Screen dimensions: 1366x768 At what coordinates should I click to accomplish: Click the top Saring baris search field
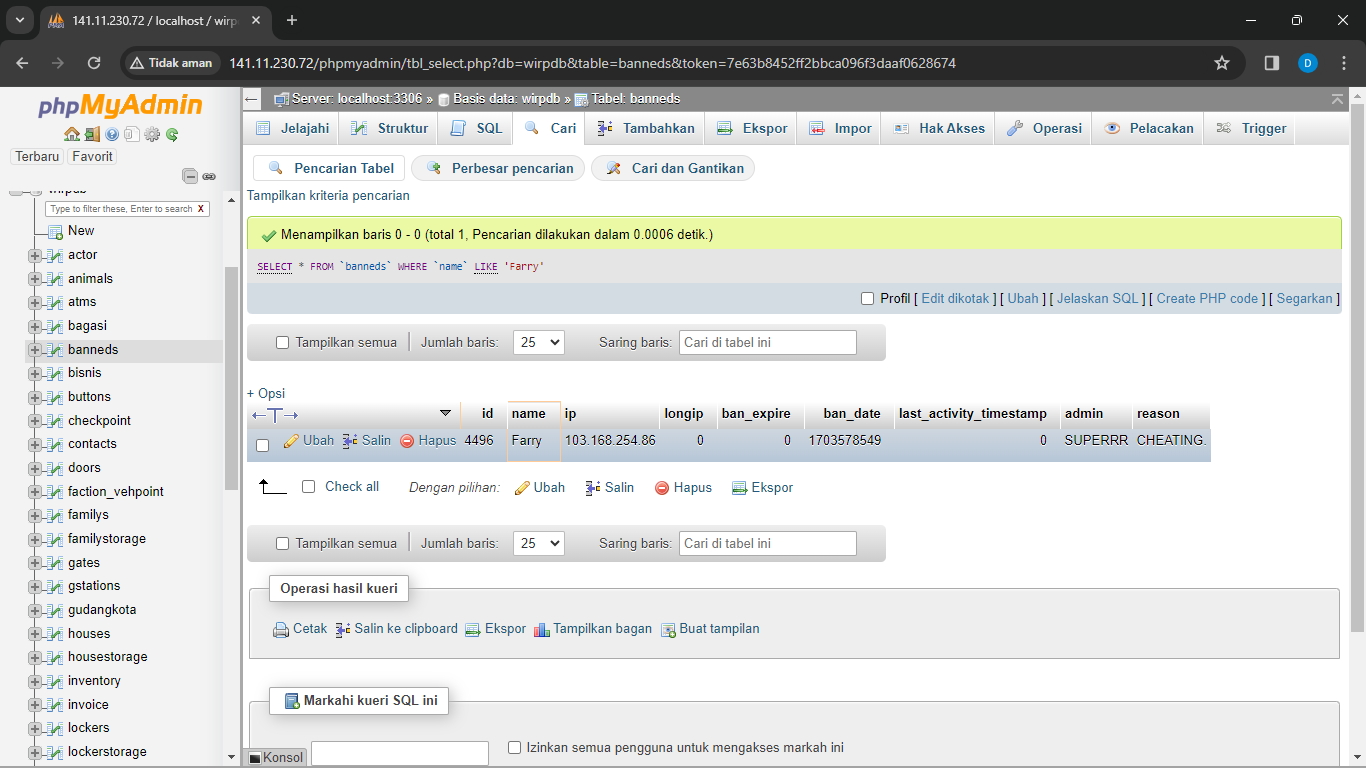(x=767, y=342)
